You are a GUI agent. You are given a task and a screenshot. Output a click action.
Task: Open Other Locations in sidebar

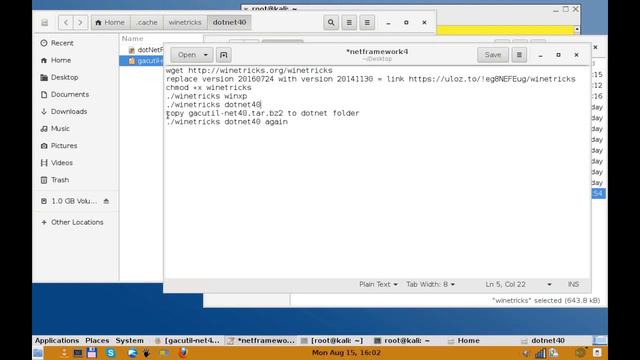[x=77, y=222]
